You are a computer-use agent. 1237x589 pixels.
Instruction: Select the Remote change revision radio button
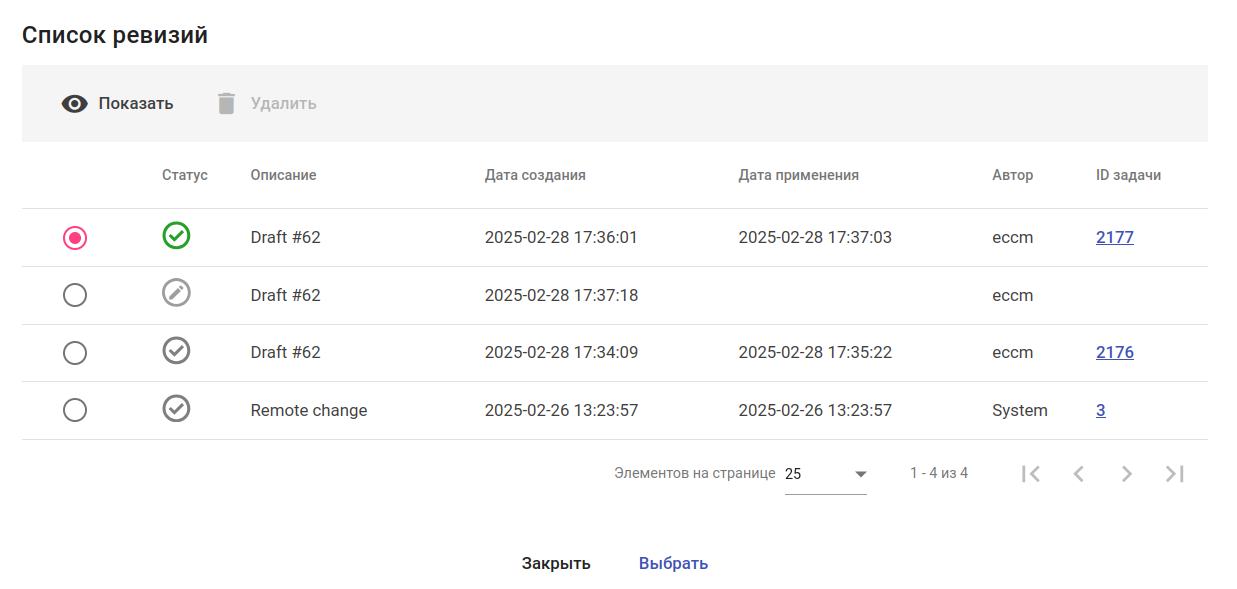(75, 411)
